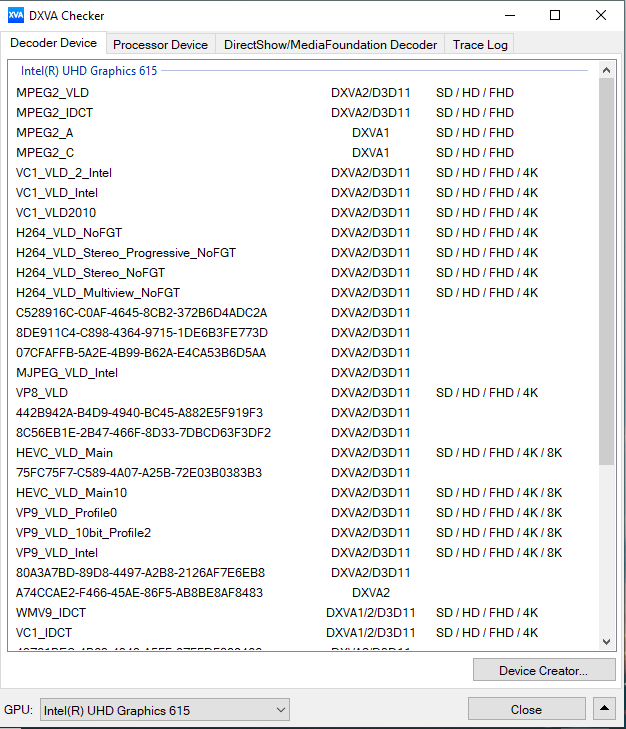Select the WMV9_IDCT row
This screenshot has width=626, height=729.
coord(302,612)
